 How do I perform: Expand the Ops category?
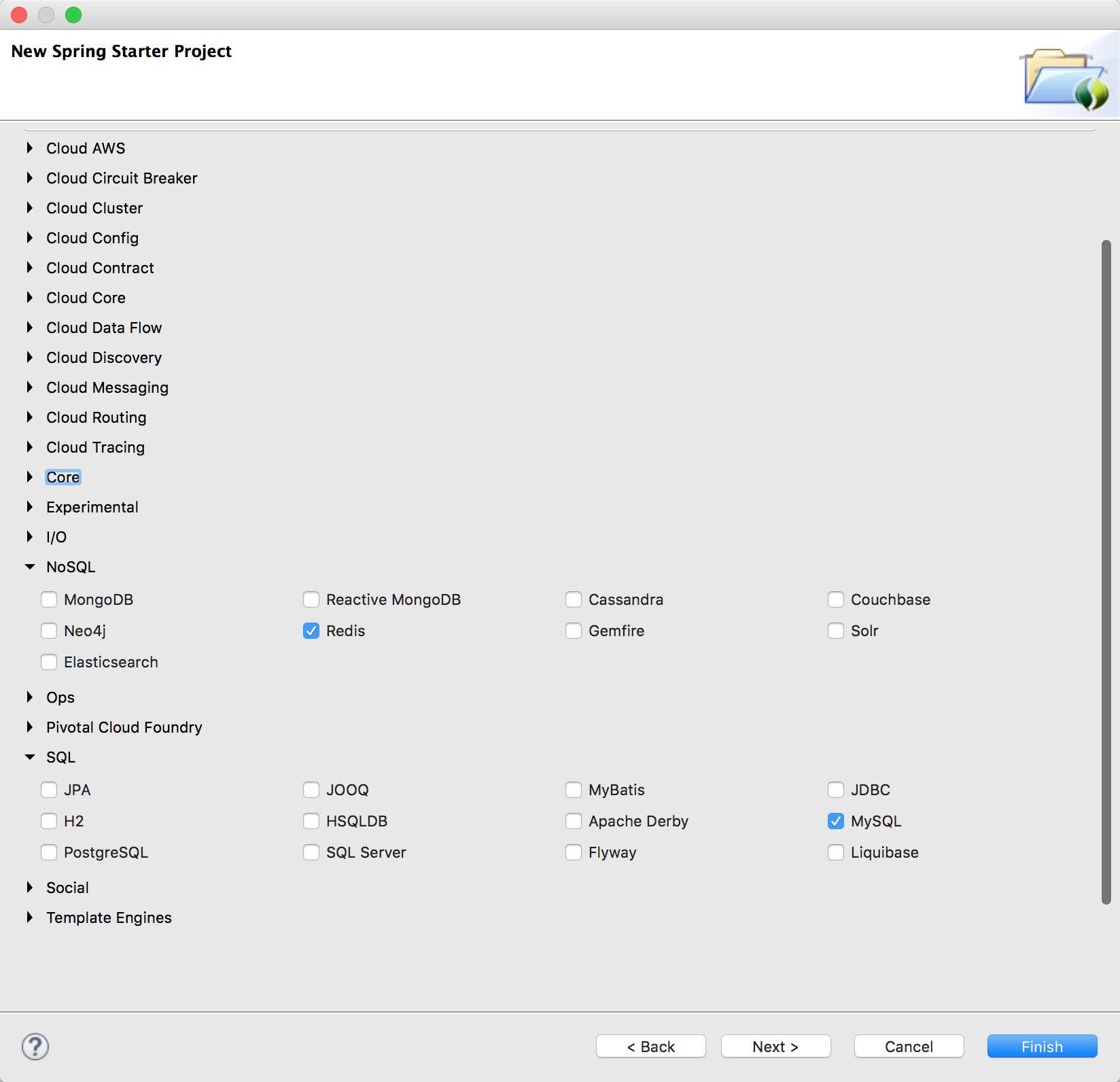coord(30,697)
